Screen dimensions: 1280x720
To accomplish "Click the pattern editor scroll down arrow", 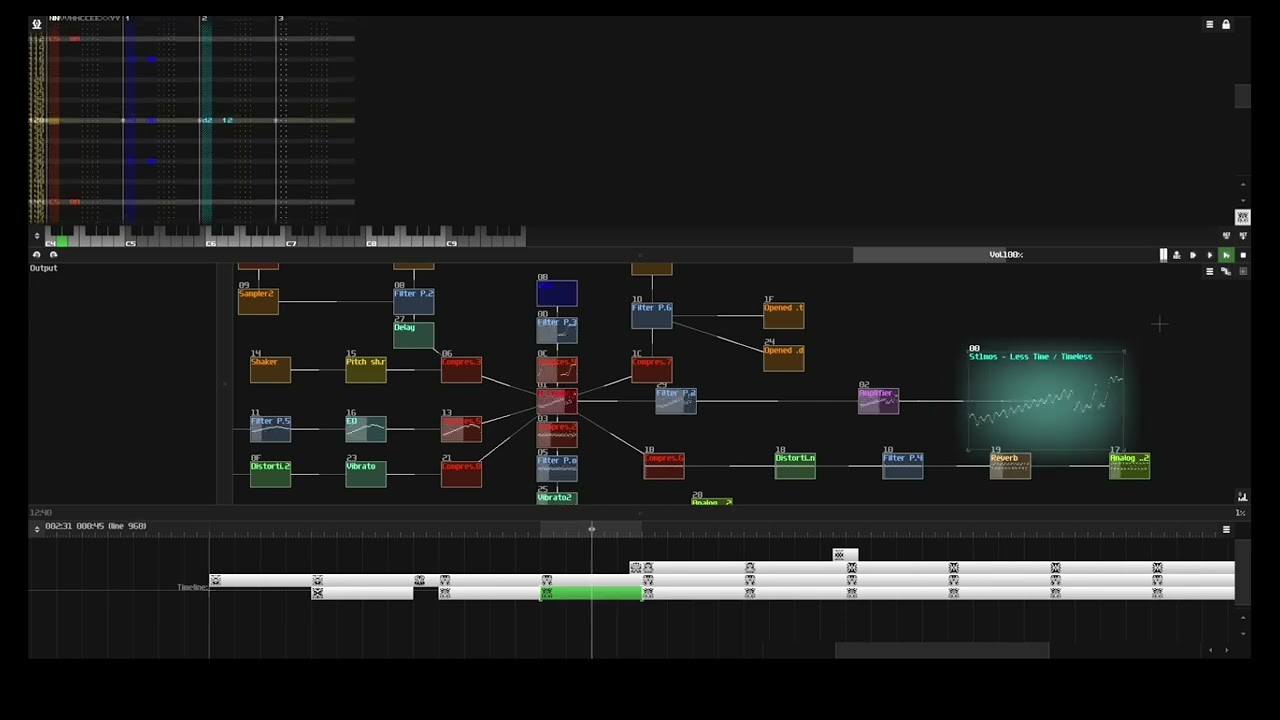I will [x=1243, y=200].
